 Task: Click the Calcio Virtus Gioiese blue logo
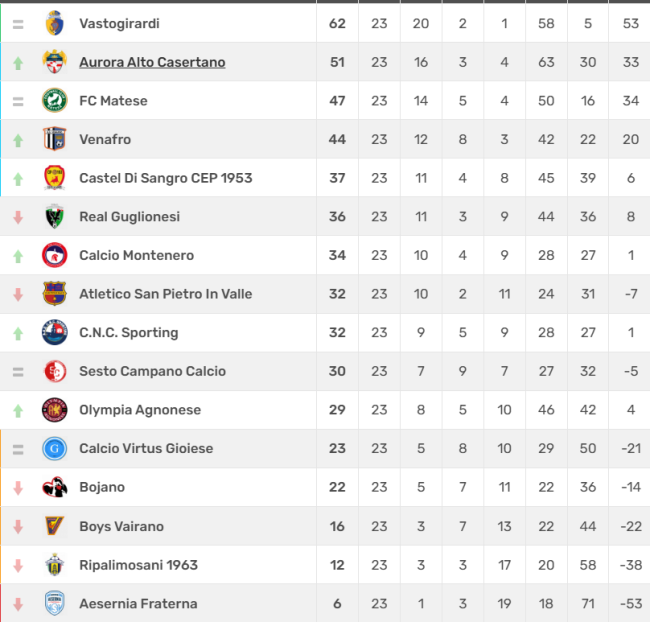point(55,448)
